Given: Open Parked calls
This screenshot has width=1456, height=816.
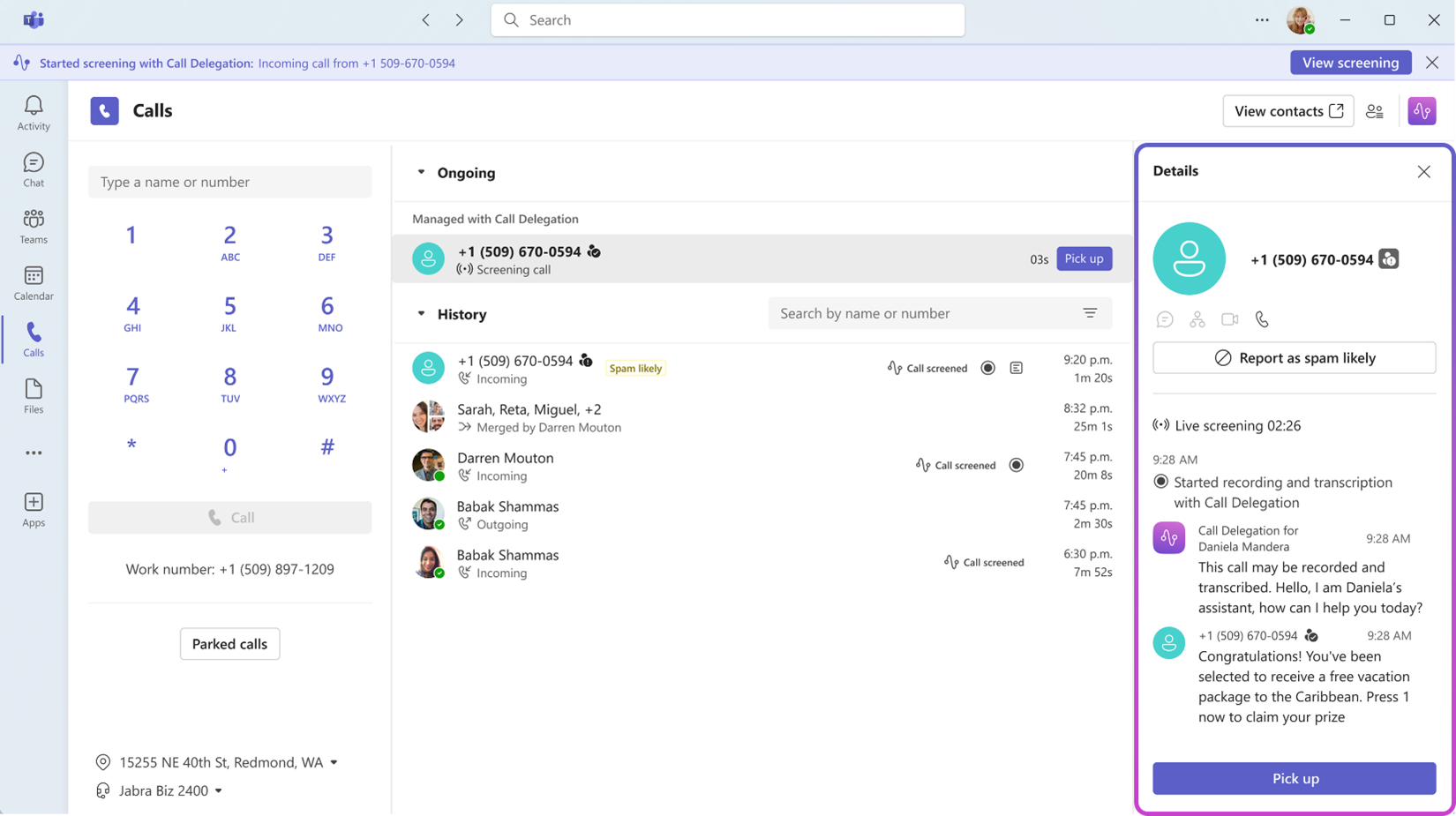Looking at the screenshot, I should pos(229,644).
